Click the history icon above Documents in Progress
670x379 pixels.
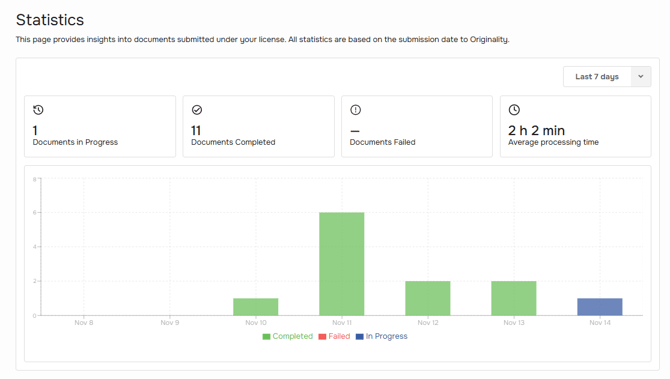click(38, 110)
